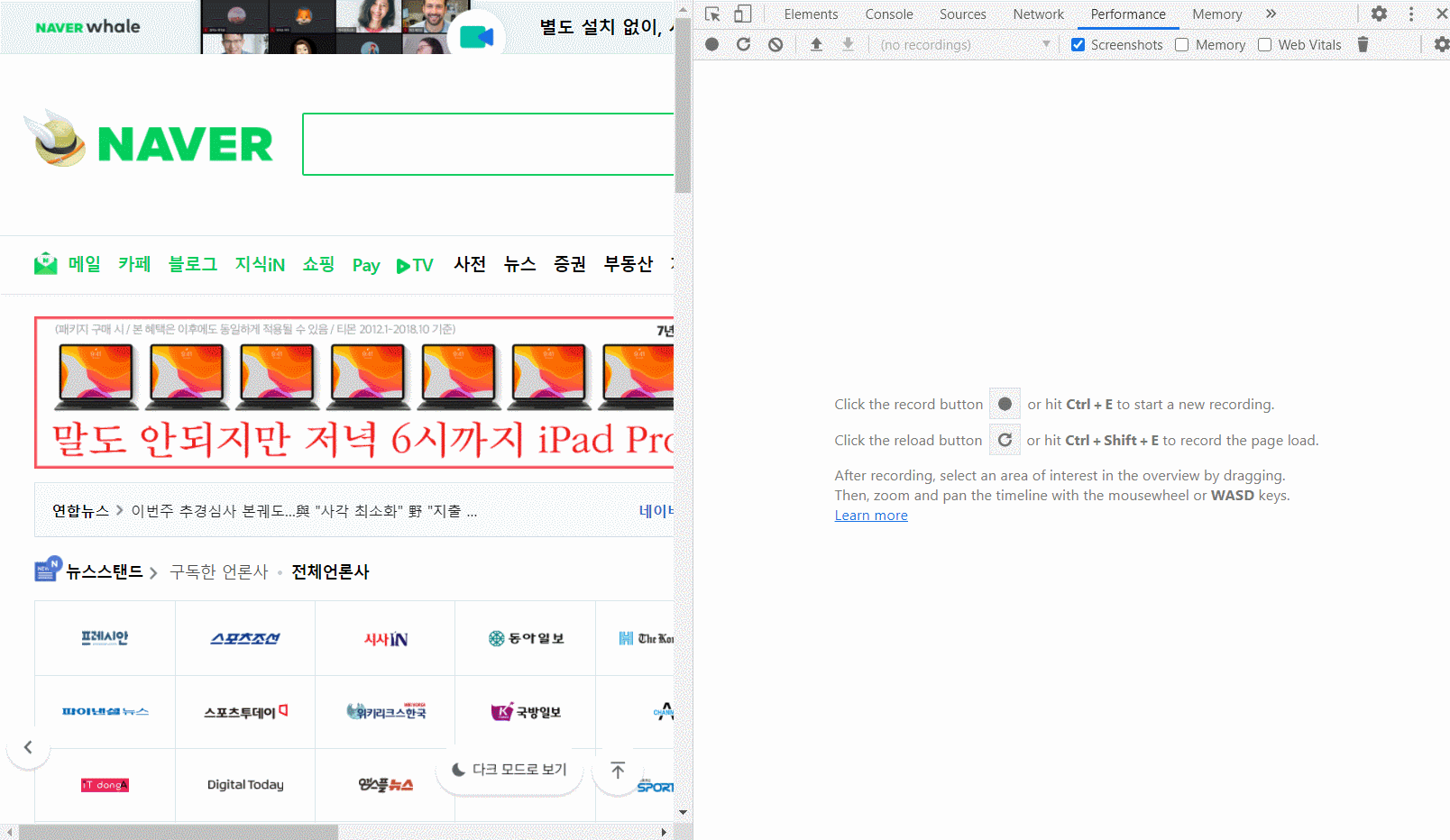The height and width of the screenshot is (840, 1450).
Task: Open the 연합뉴스 headline about 추경심사
Action: (x=304, y=511)
